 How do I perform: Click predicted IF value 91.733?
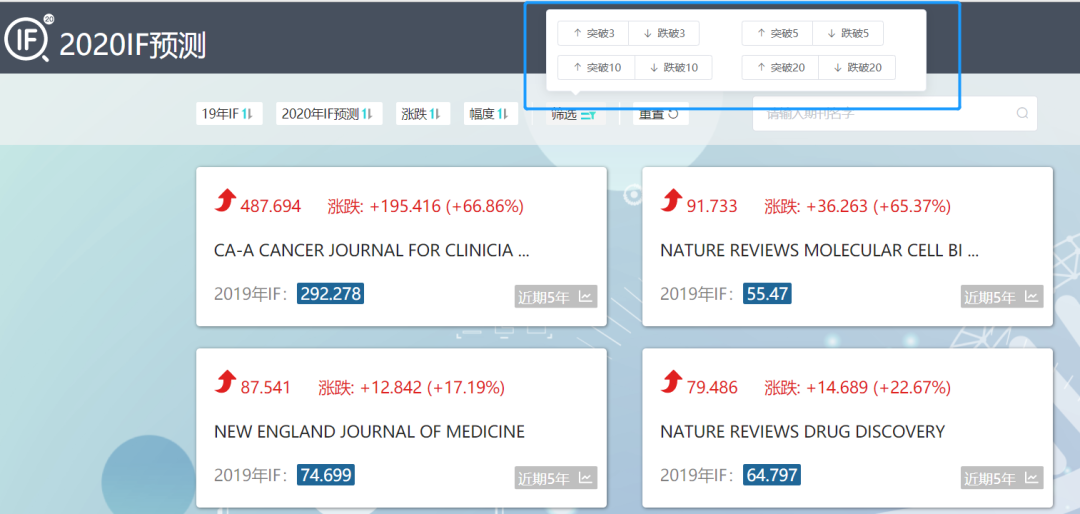[712, 206]
